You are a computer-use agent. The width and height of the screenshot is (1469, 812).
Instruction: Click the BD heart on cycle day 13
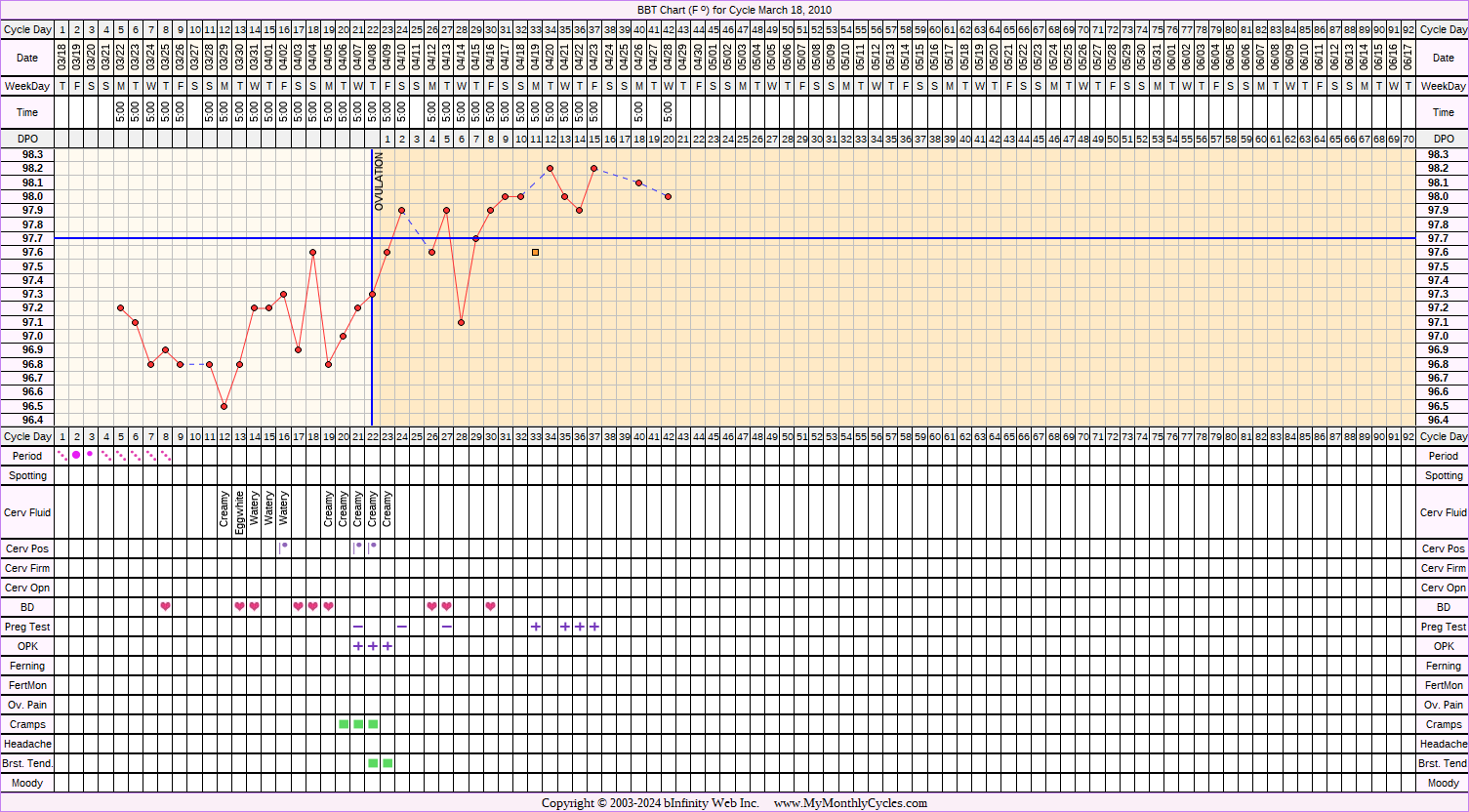click(x=239, y=607)
